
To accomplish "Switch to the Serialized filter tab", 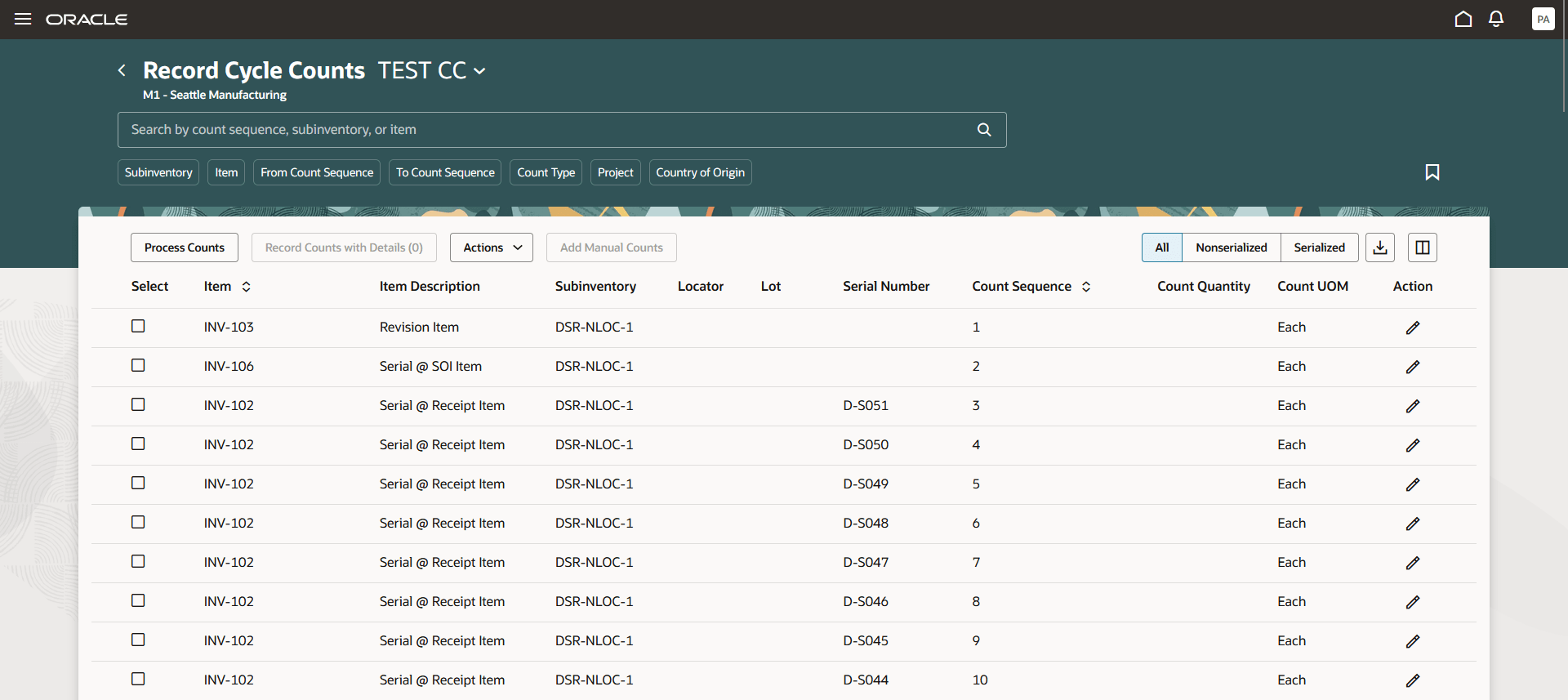I will pyautogui.click(x=1319, y=247).
